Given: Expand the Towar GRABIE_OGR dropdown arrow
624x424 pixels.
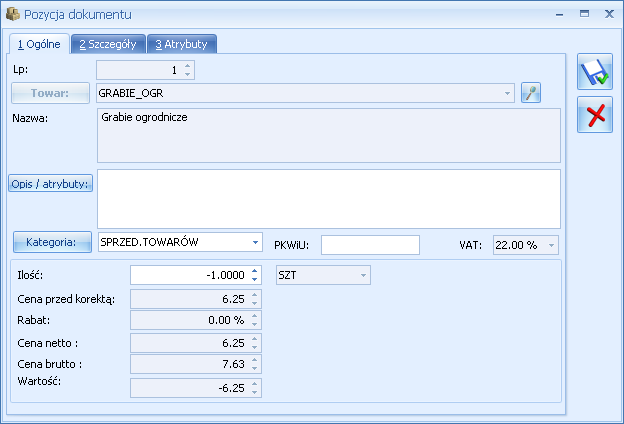Looking at the screenshot, I should [507, 93].
